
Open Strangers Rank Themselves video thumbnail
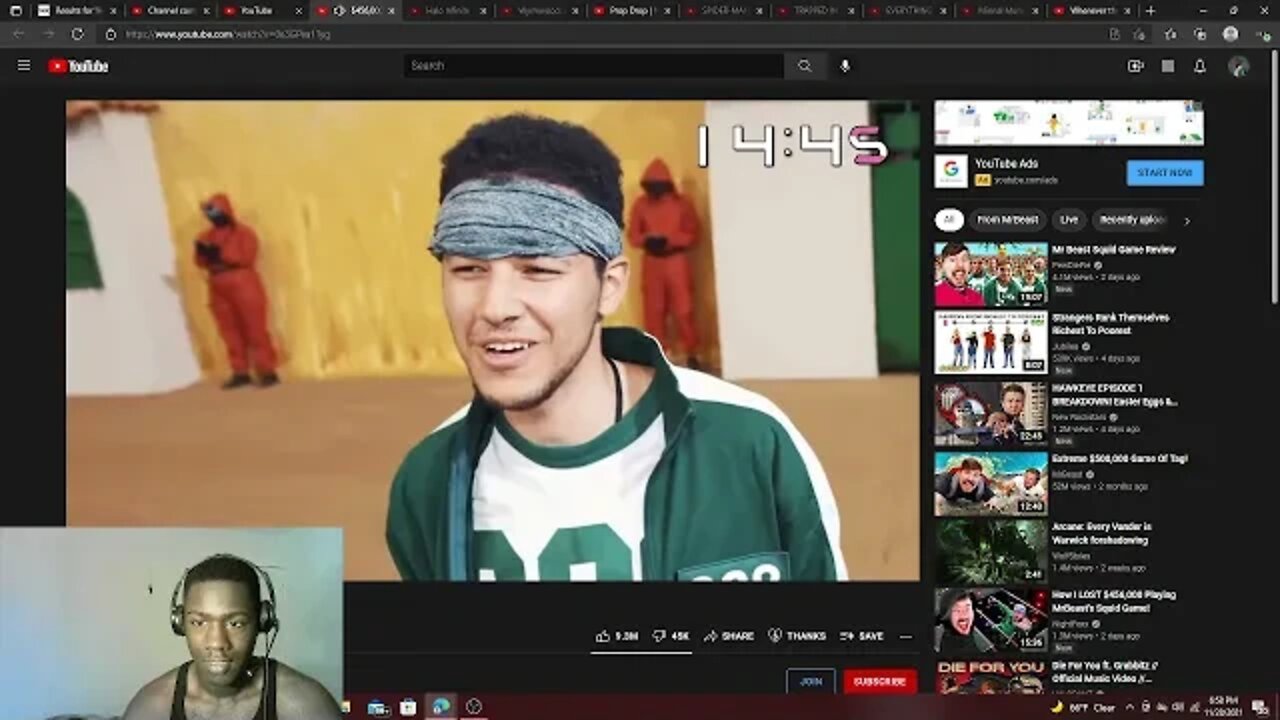pyautogui.click(x=991, y=342)
